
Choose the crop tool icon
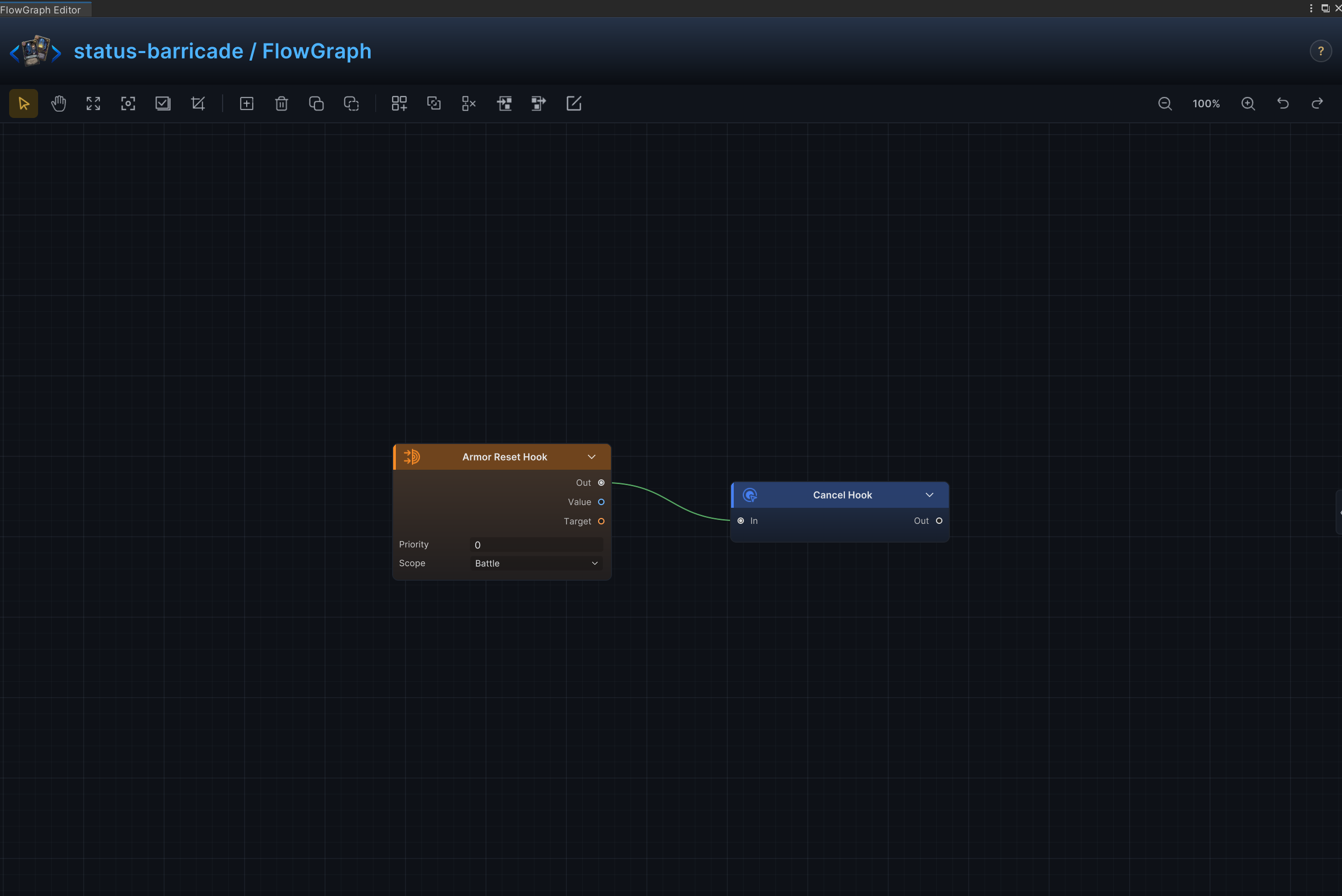tap(198, 103)
